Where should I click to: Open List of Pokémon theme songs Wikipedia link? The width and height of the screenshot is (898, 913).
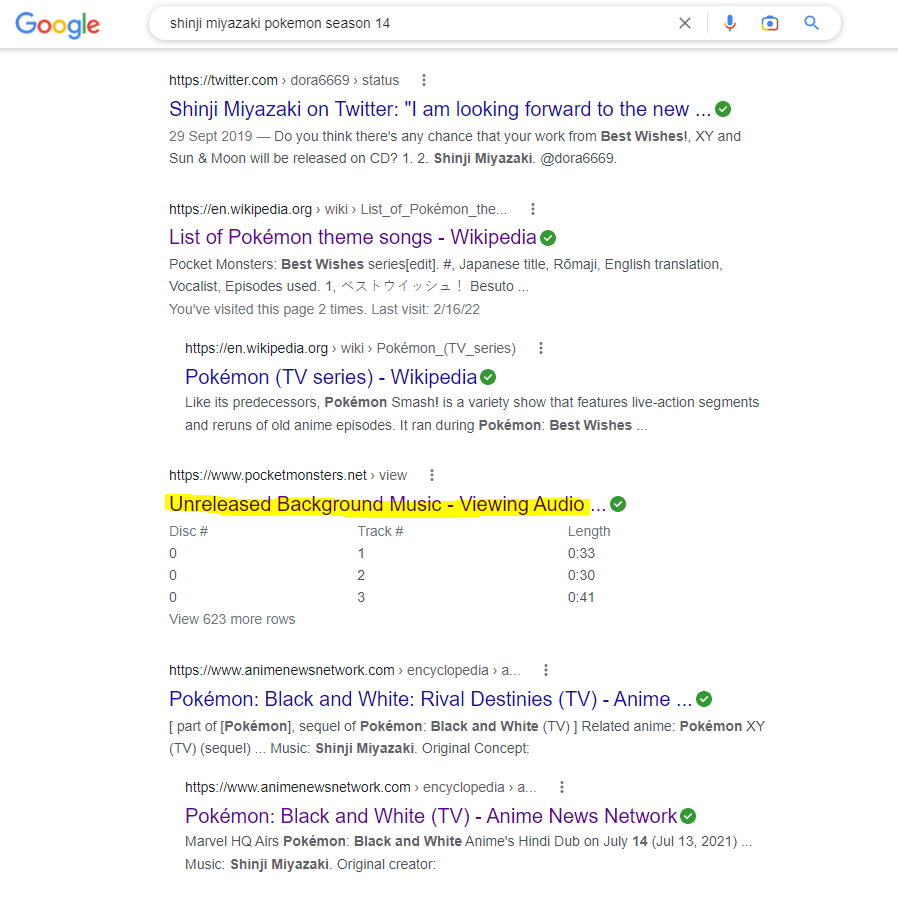pyautogui.click(x=352, y=238)
